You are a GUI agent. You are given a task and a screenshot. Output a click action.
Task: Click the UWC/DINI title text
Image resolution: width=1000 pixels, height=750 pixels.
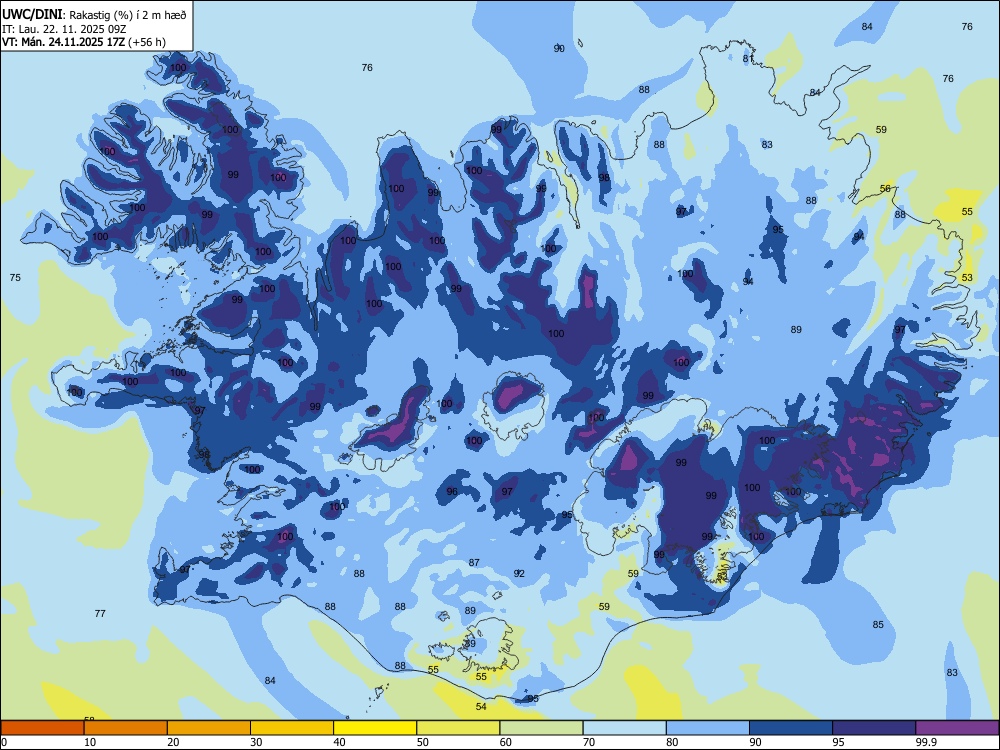pyautogui.click(x=32, y=15)
